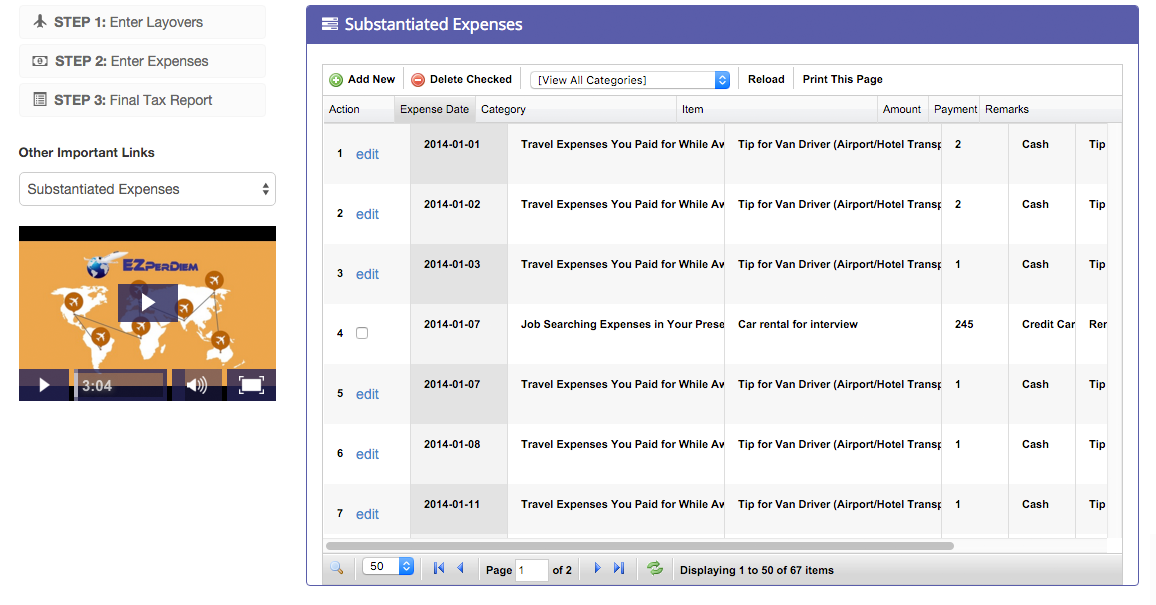Mute the video using the volume icon
Viewport: 1156px width, 605px height.
click(x=197, y=385)
